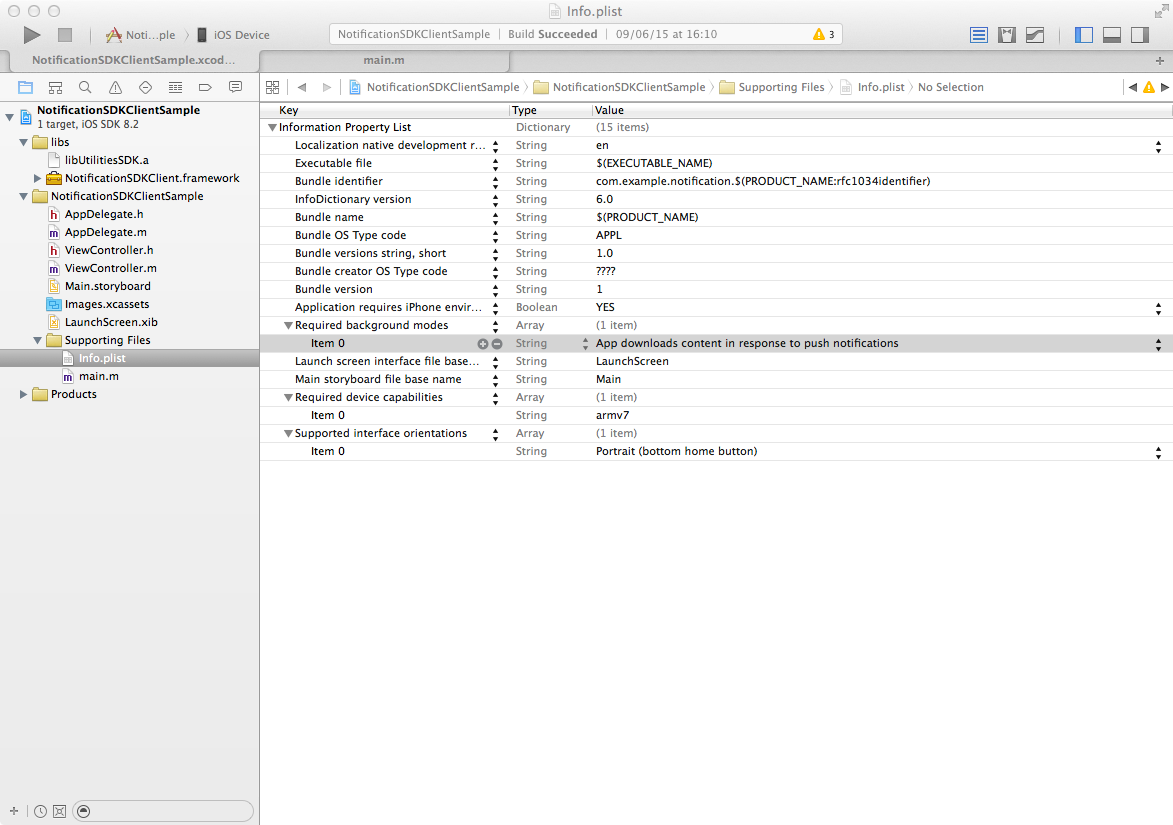Screen dimensions: 1173x825
Task: Open the Test navigator diamond icon
Action: point(145,88)
